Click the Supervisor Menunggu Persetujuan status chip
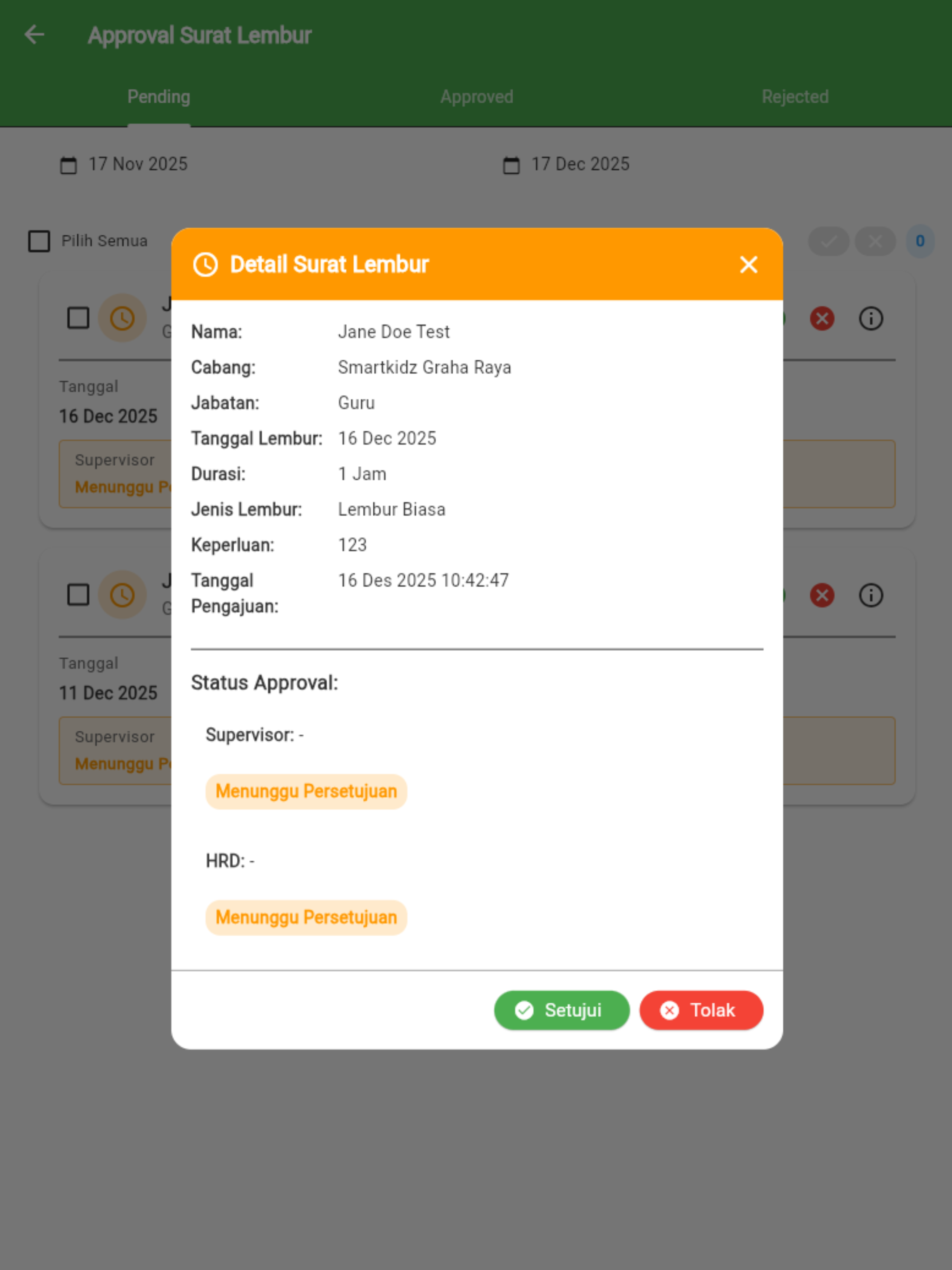This screenshot has width=952, height=1270. point(306,791)
